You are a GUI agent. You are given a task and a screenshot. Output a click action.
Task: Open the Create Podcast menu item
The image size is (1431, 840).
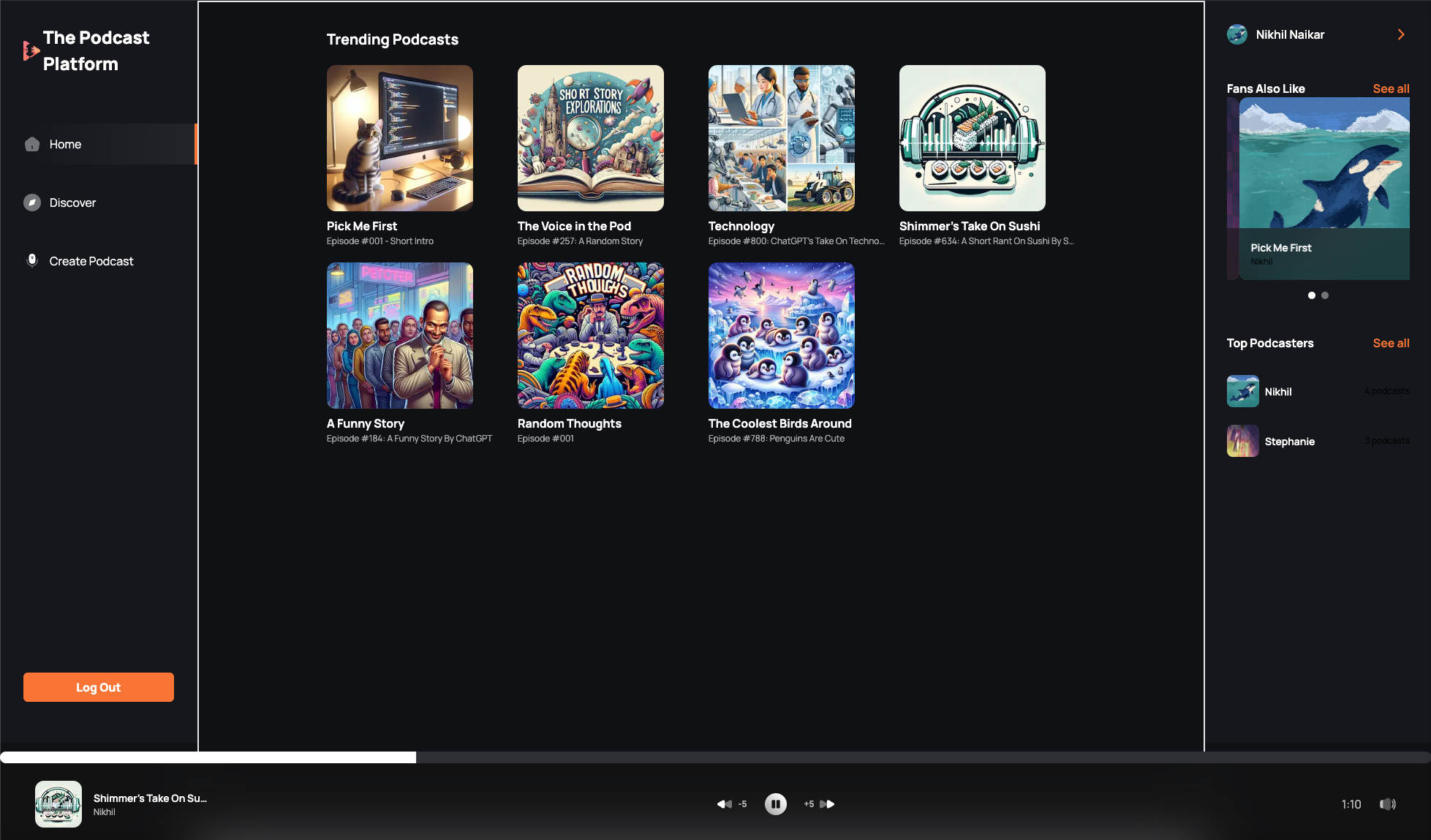click(x=99, y=261)
